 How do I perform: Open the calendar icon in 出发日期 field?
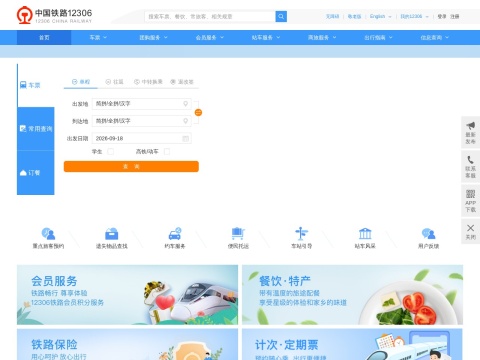click(x=186, y=138)
